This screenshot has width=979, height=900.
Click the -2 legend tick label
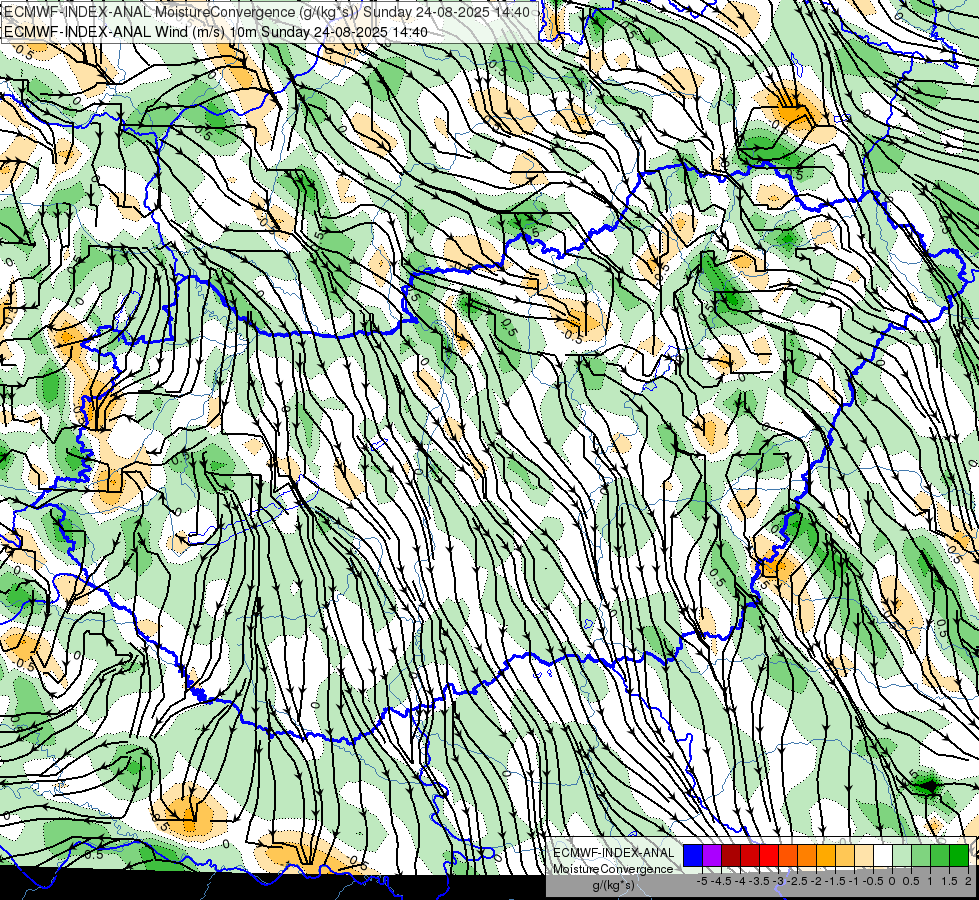[x=816, y=881]
